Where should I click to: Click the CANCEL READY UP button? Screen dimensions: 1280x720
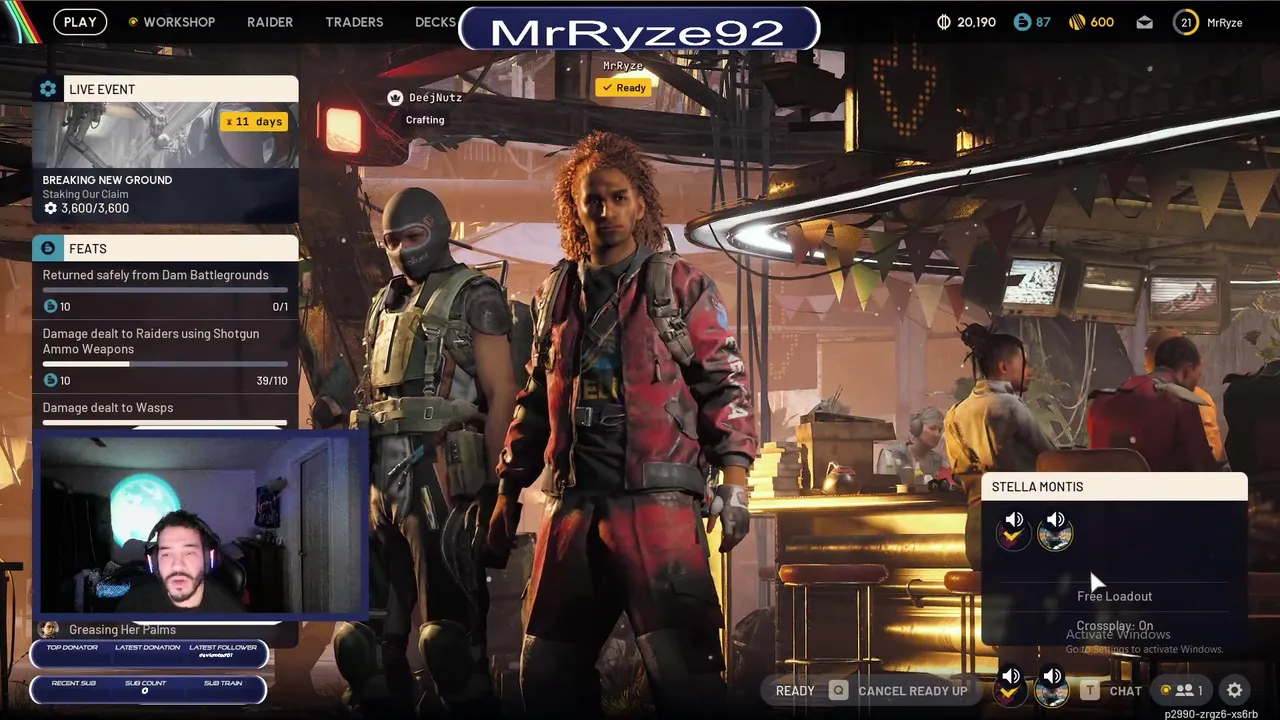click(x=913, y=691)
